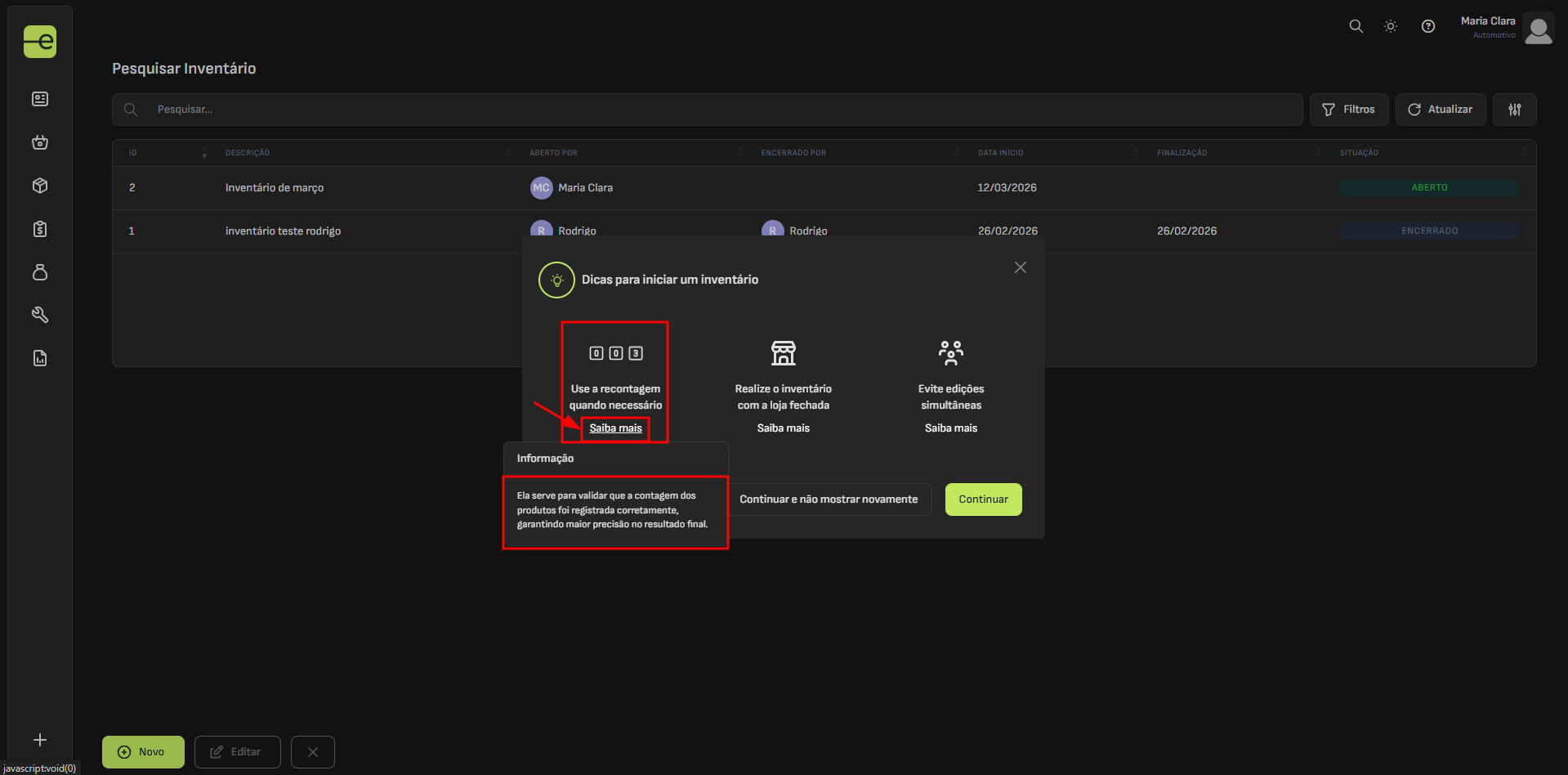
Task: Open the Filtros filter panel
Action: [1348, 110]
